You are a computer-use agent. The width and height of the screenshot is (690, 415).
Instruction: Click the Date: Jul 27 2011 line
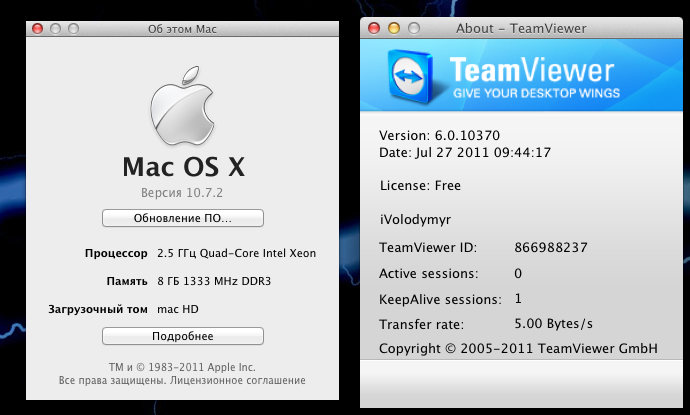pos(465,152)
